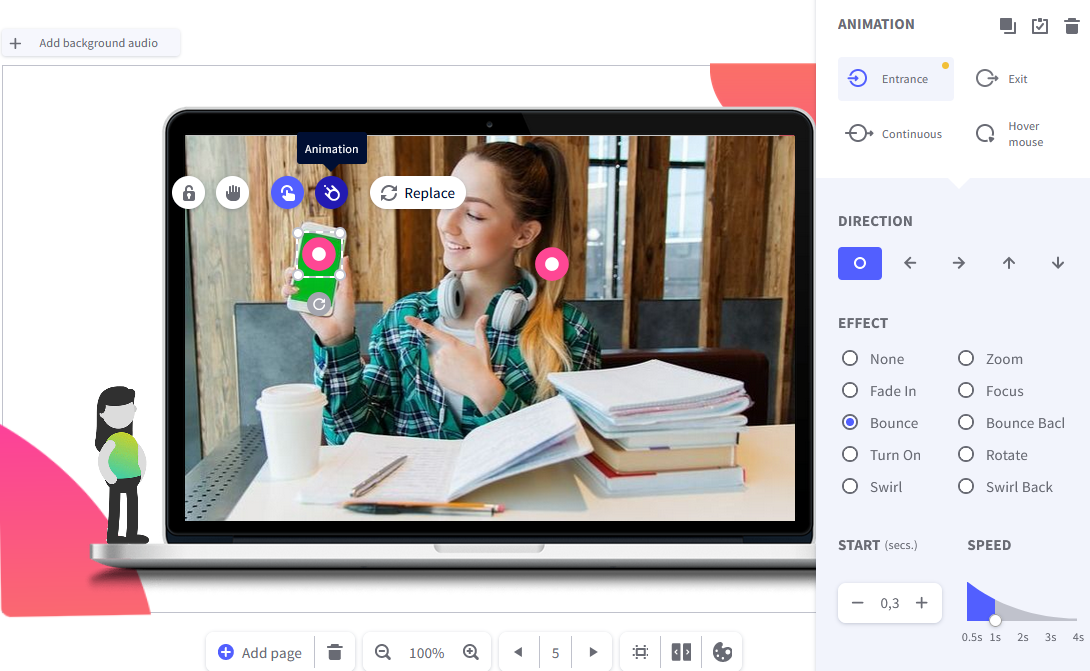Viewport: 1090px width, 671px height.
Task: Click the Replace button
Action: point(418,193)
